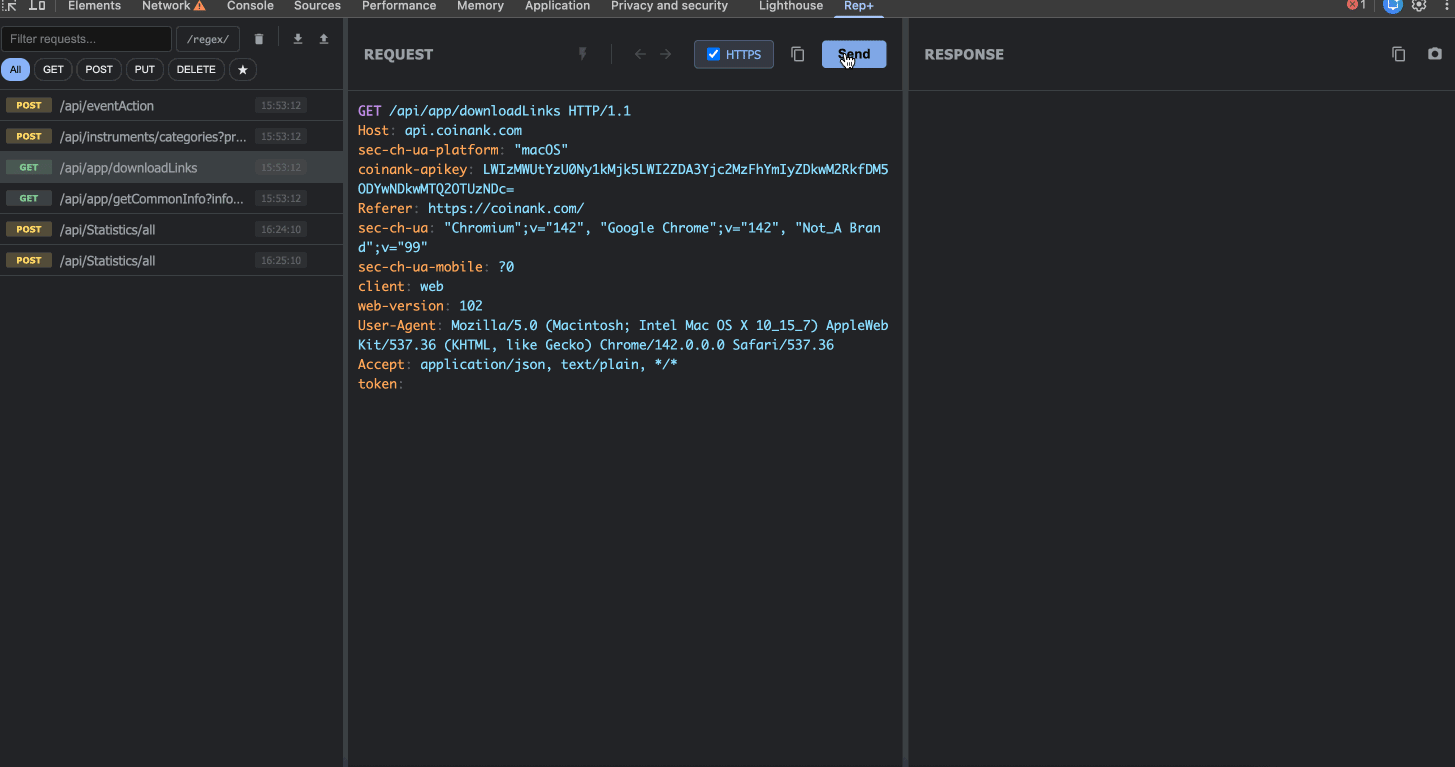
Task: Click the red error count indicator
Action: pos(1356,5)
